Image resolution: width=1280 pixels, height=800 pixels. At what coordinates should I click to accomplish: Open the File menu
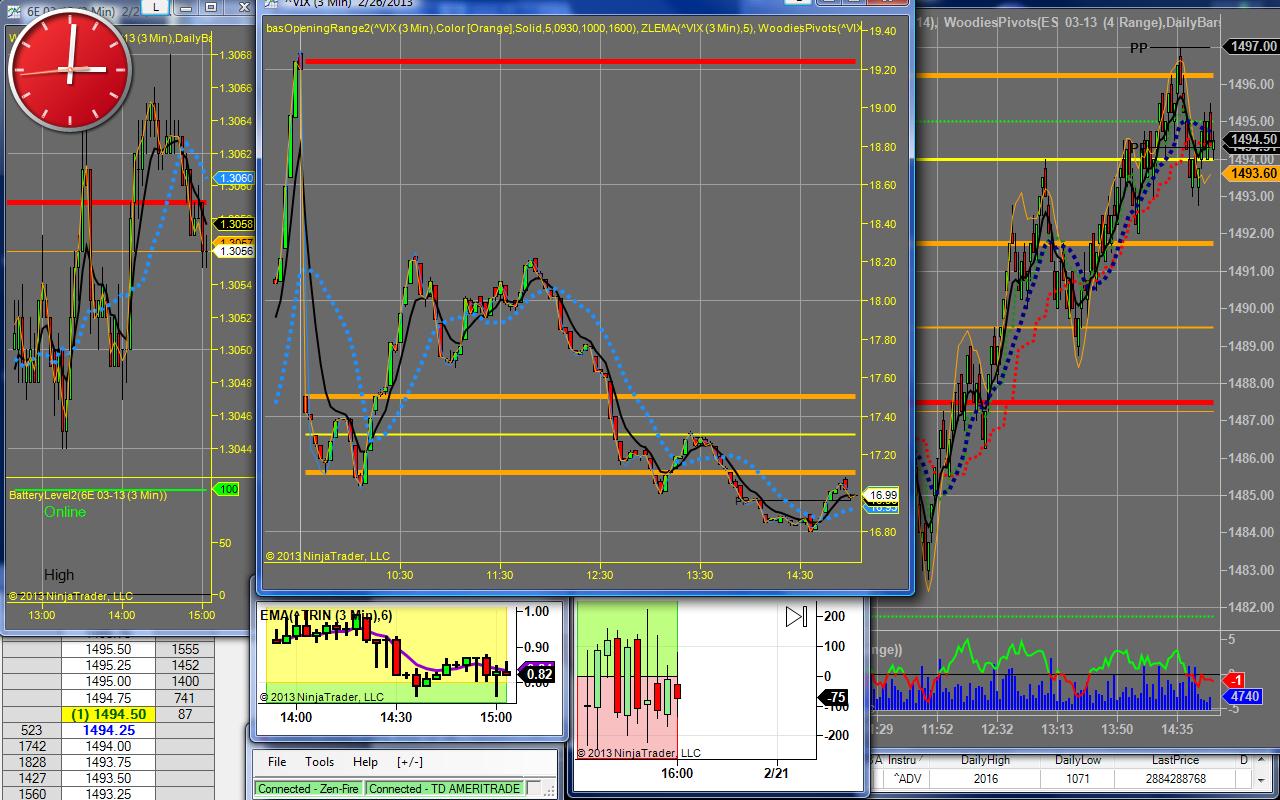click(x=277, y=762)
